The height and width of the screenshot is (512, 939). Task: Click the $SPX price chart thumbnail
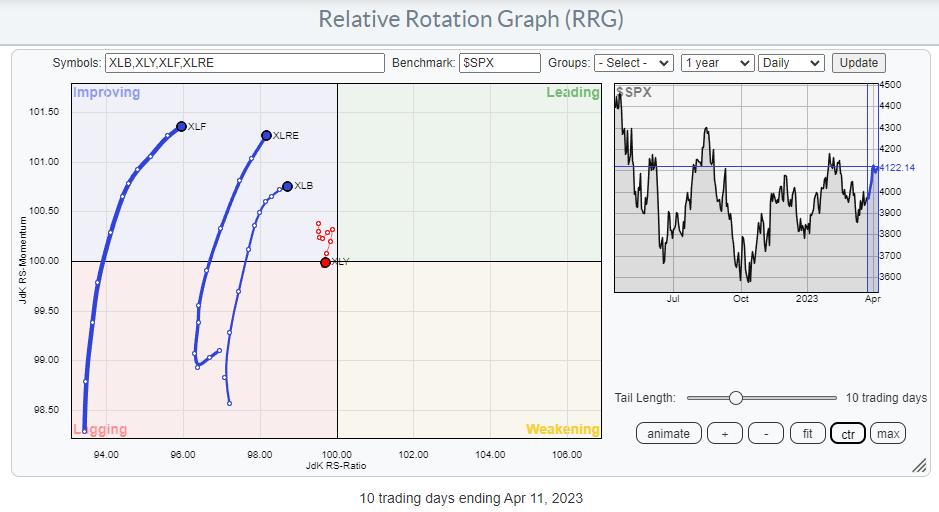click(745, 190)
